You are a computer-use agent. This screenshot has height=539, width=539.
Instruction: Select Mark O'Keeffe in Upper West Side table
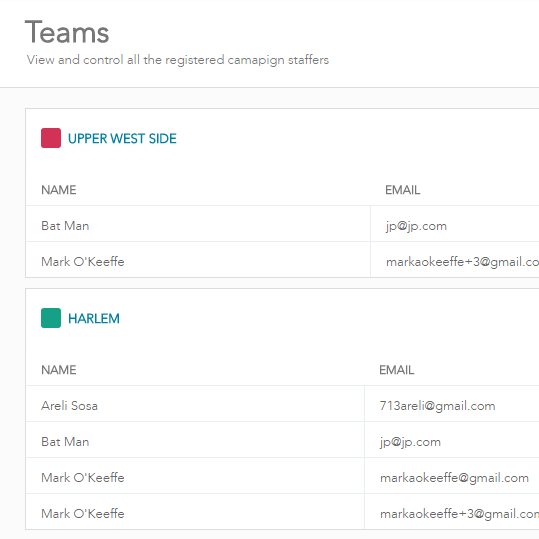(x=82, y=262)
